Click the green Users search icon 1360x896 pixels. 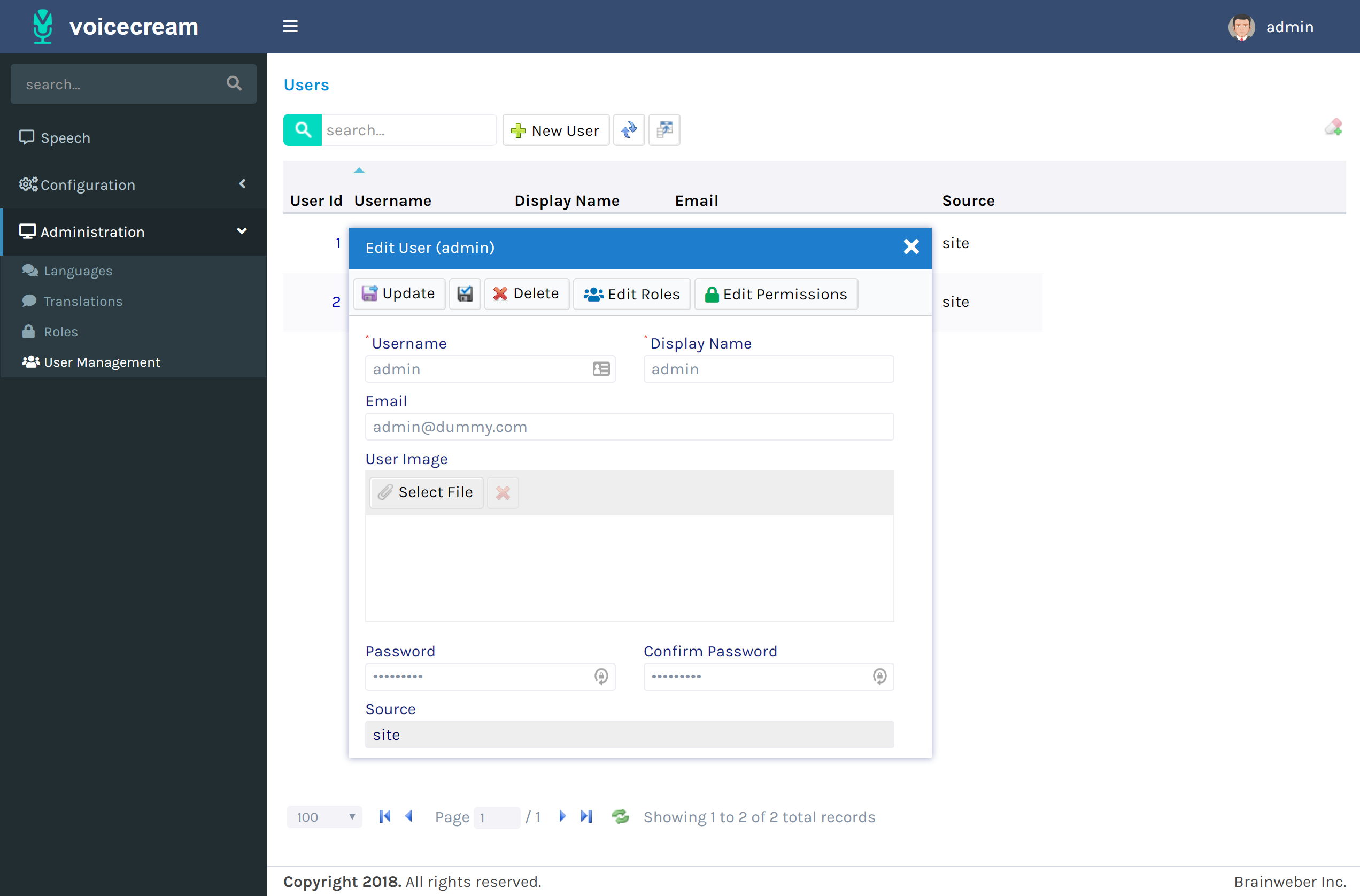(x=303, y=130)
